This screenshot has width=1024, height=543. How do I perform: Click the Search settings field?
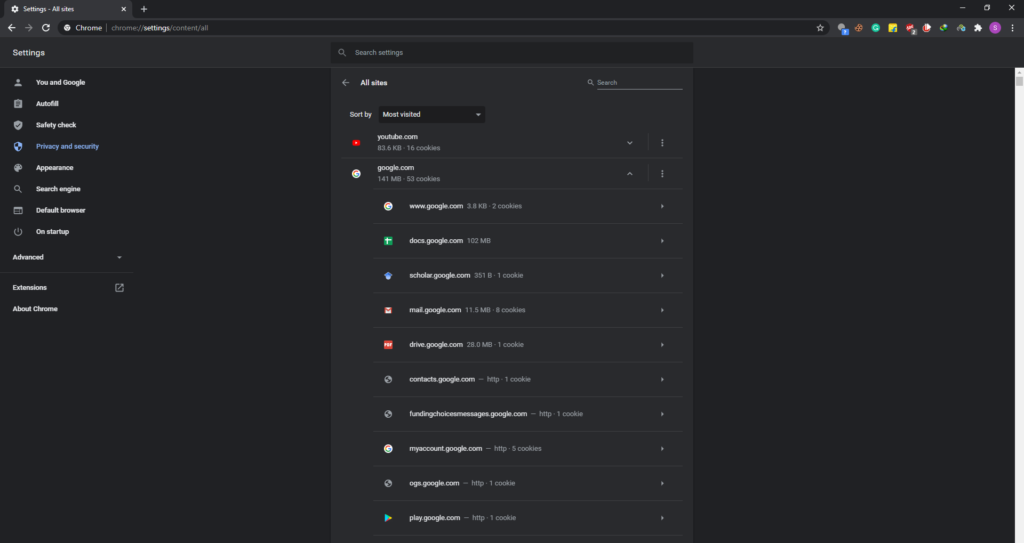[512, 53]
